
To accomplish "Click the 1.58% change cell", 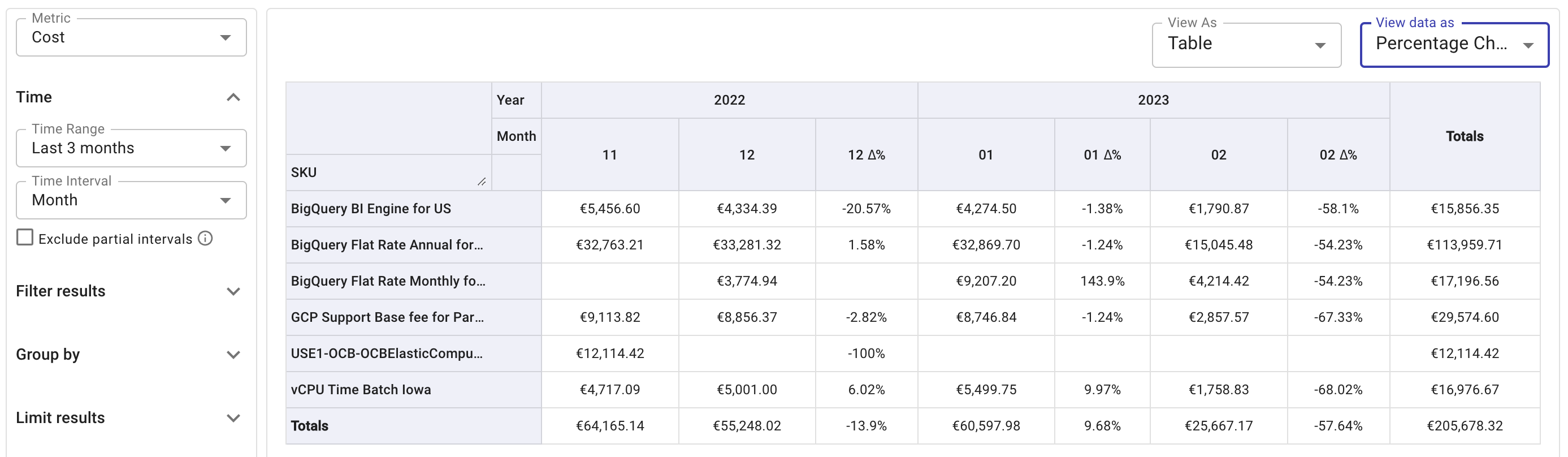I will point(867,245).
